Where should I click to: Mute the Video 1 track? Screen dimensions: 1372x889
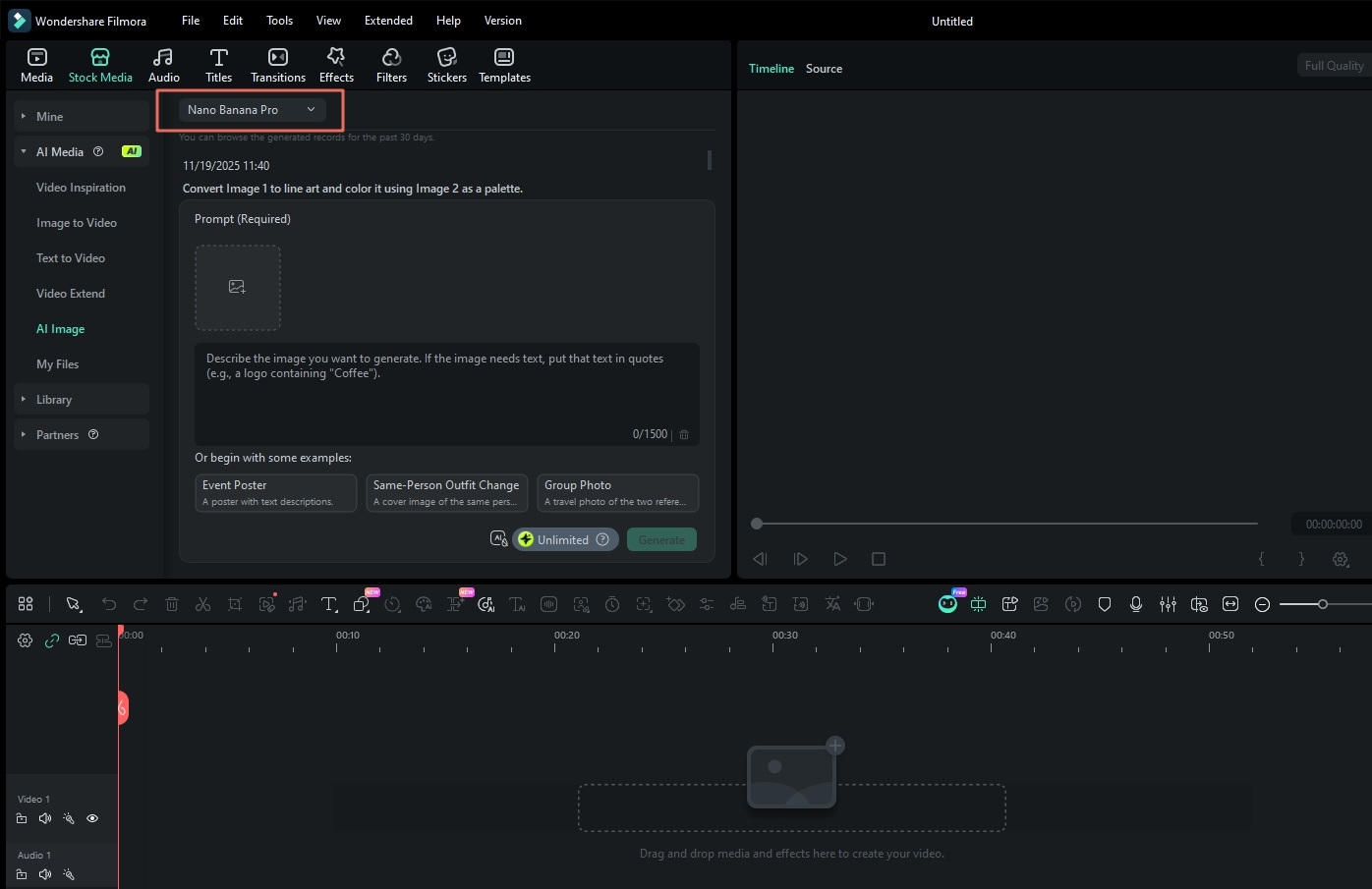tap(45, 818)
